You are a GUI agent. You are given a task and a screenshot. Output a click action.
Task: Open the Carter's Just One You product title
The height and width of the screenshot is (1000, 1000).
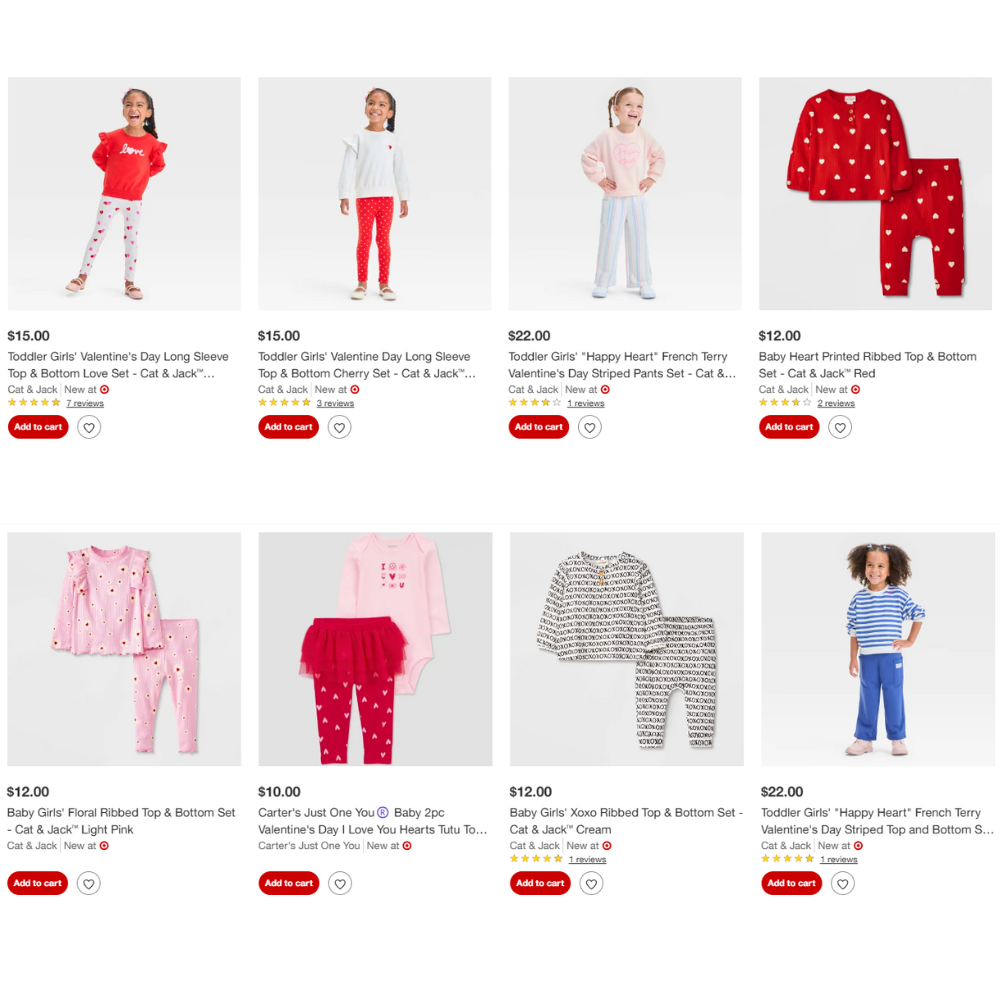click(x=372, y=821)
